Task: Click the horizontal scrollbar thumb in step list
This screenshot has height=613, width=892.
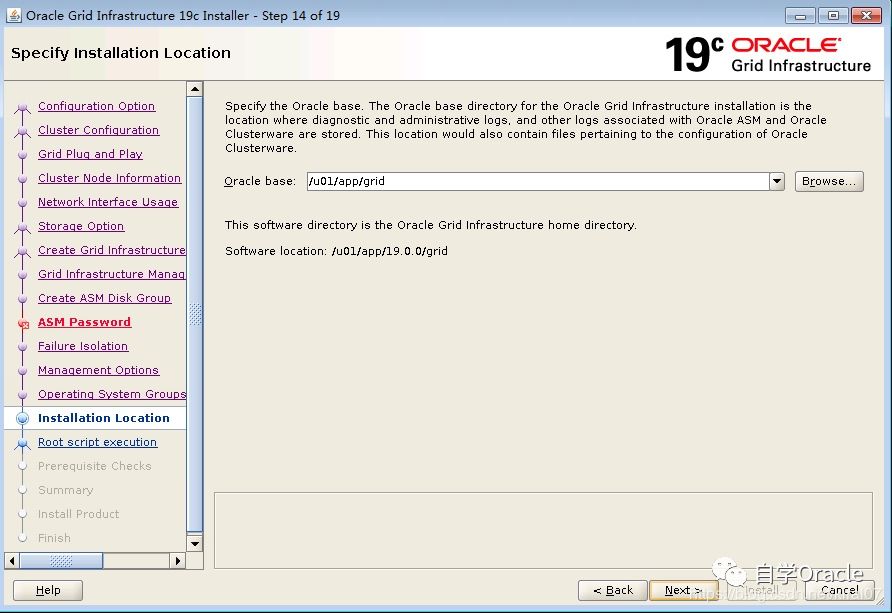Action: 61,561
